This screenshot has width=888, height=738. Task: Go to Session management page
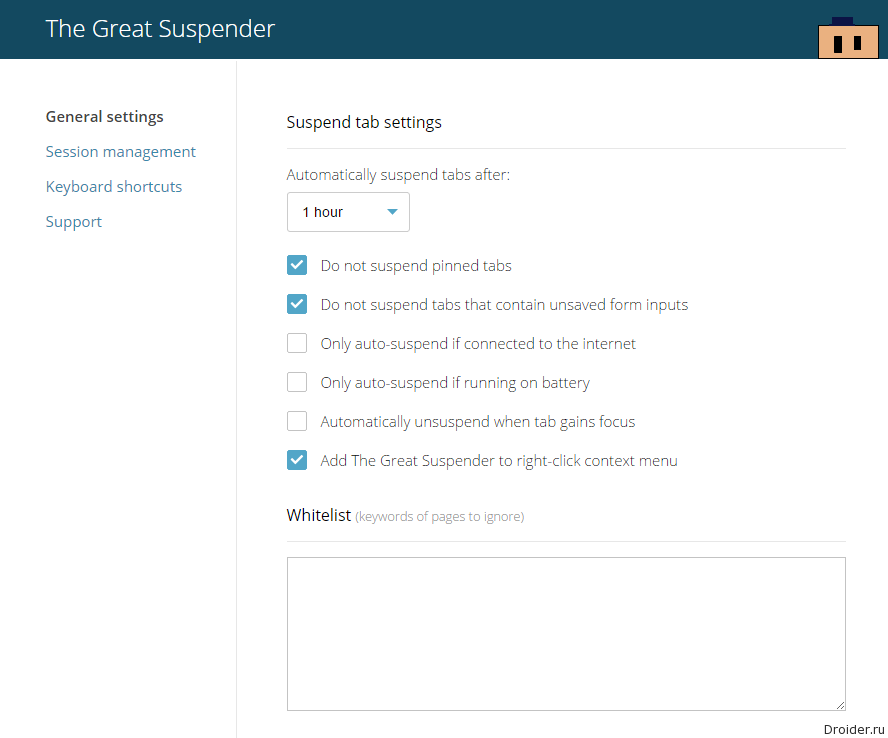pyautogui.click(x=121, y=152)
